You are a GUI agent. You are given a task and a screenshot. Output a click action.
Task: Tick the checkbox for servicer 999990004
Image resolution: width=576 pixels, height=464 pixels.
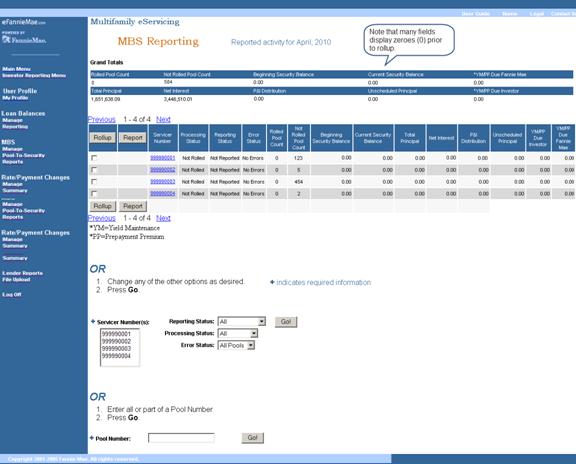click(94, 193)
